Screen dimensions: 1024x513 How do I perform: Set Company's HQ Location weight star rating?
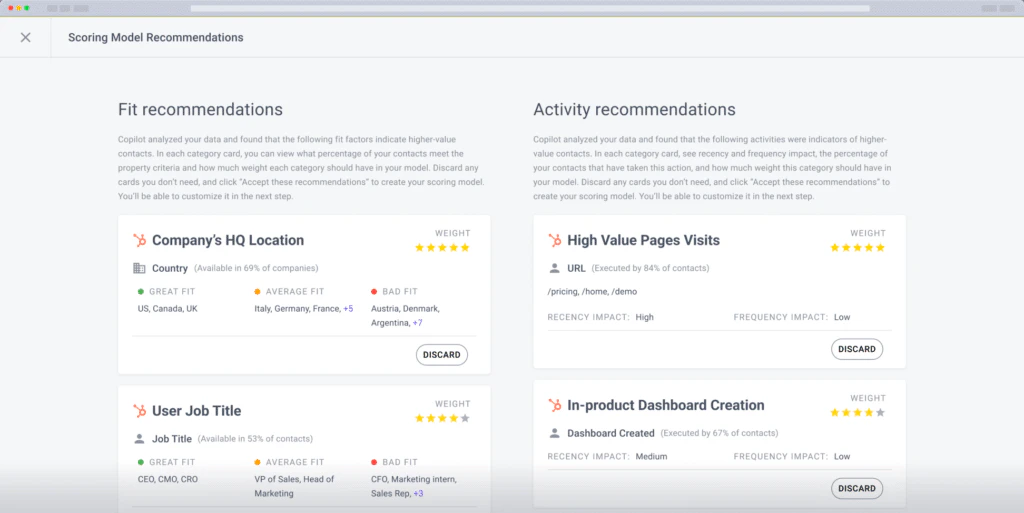pos(442,247)
